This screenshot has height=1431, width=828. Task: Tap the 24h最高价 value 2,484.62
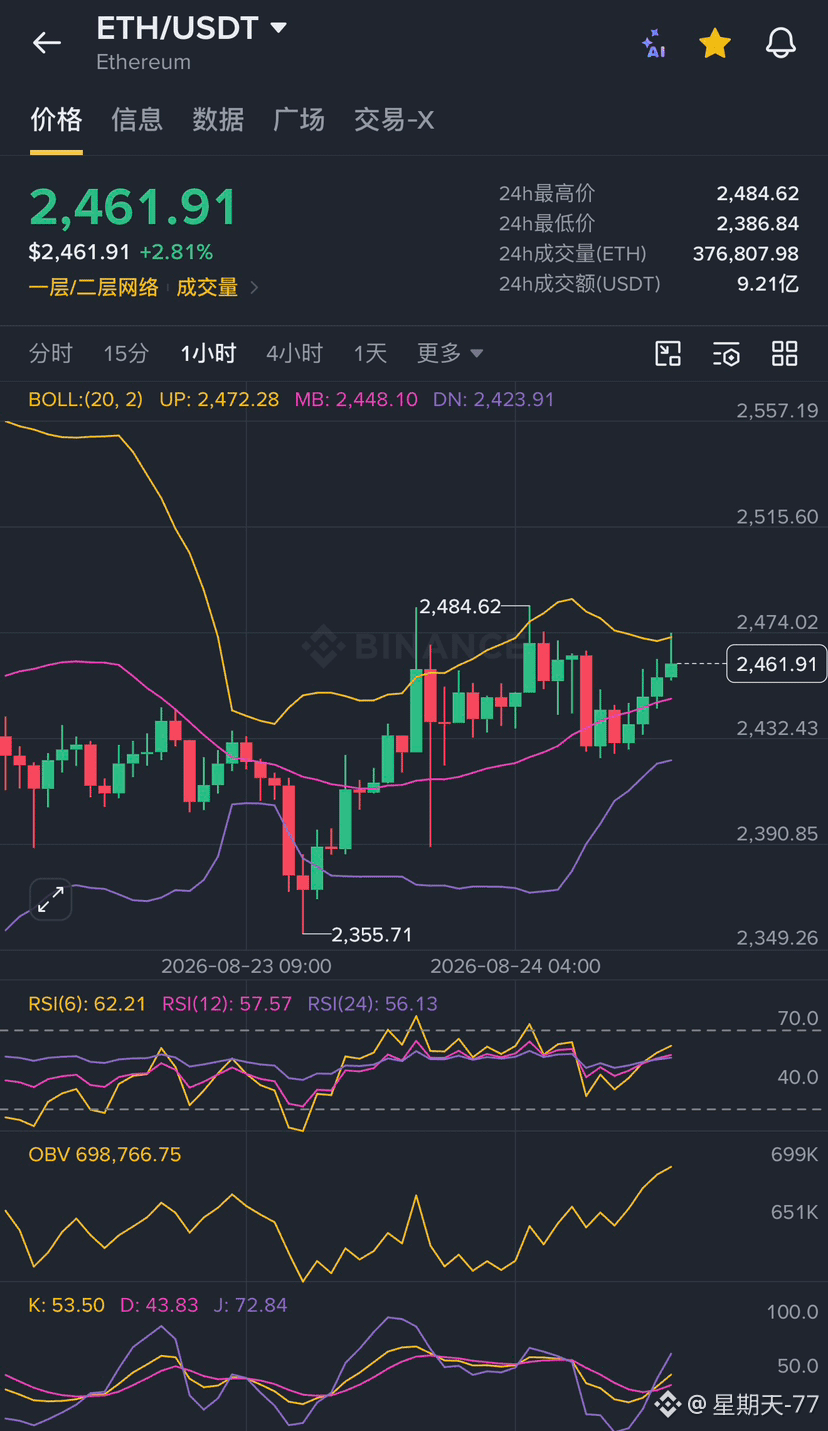[x=757, y=194]
